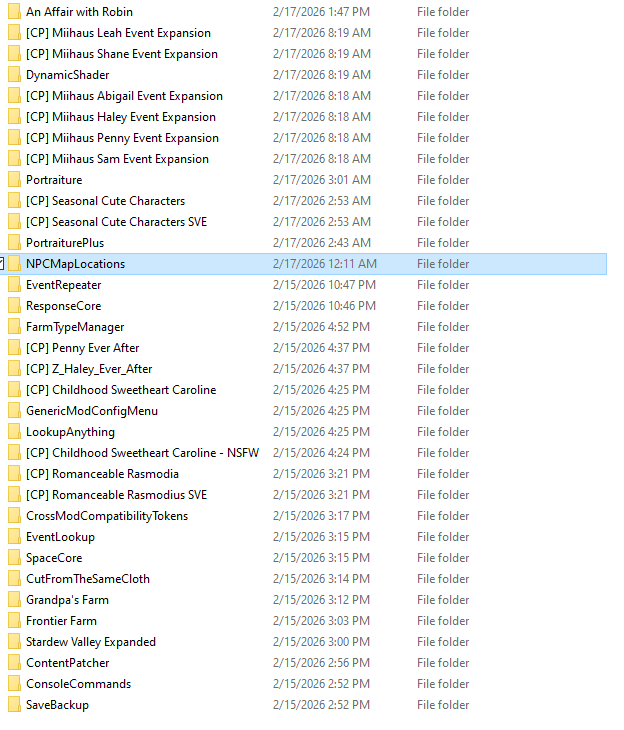Click the date 2/15/2026 4:24 PM
The image size is (624, 730).
[x=321, y=453]
